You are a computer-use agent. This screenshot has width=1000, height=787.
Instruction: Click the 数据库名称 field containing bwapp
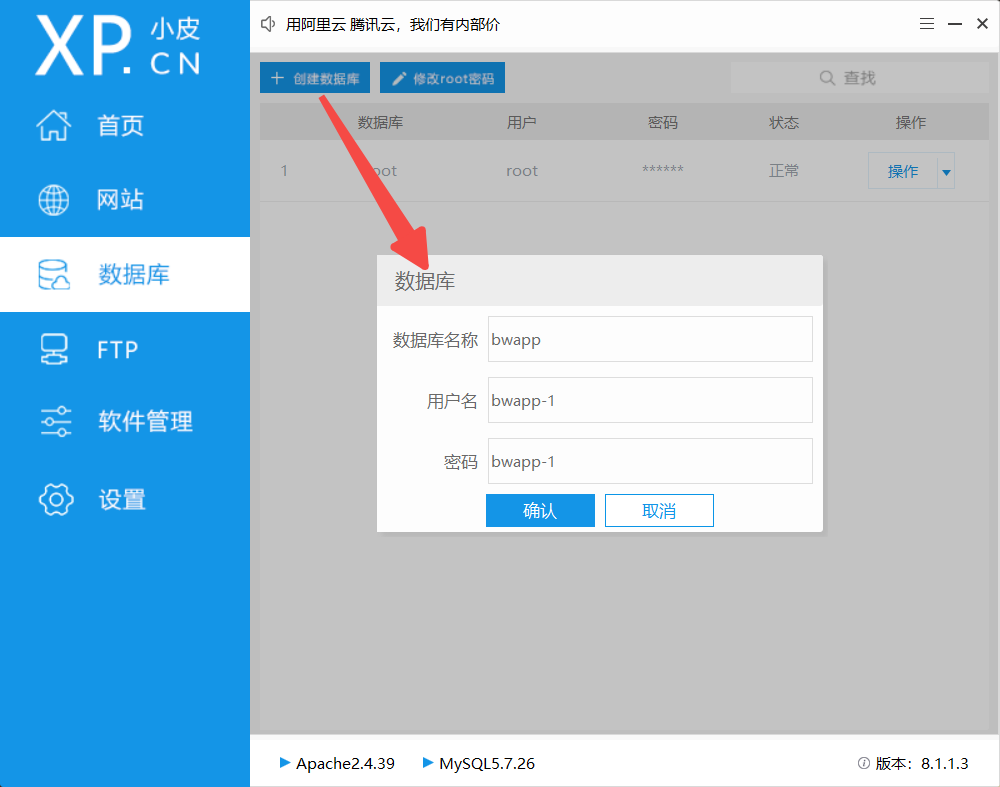649,339
